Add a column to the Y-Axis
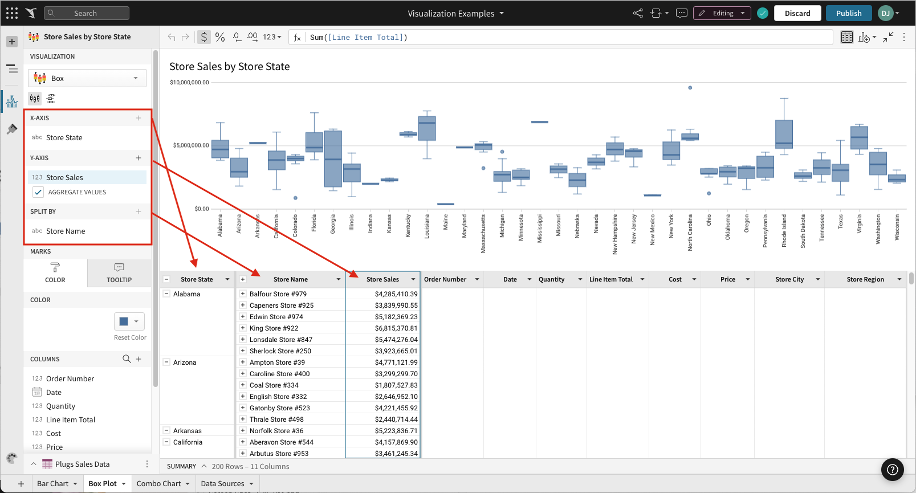Image resolution: width=916 pixels, height=494 pixels. point(138,158)
